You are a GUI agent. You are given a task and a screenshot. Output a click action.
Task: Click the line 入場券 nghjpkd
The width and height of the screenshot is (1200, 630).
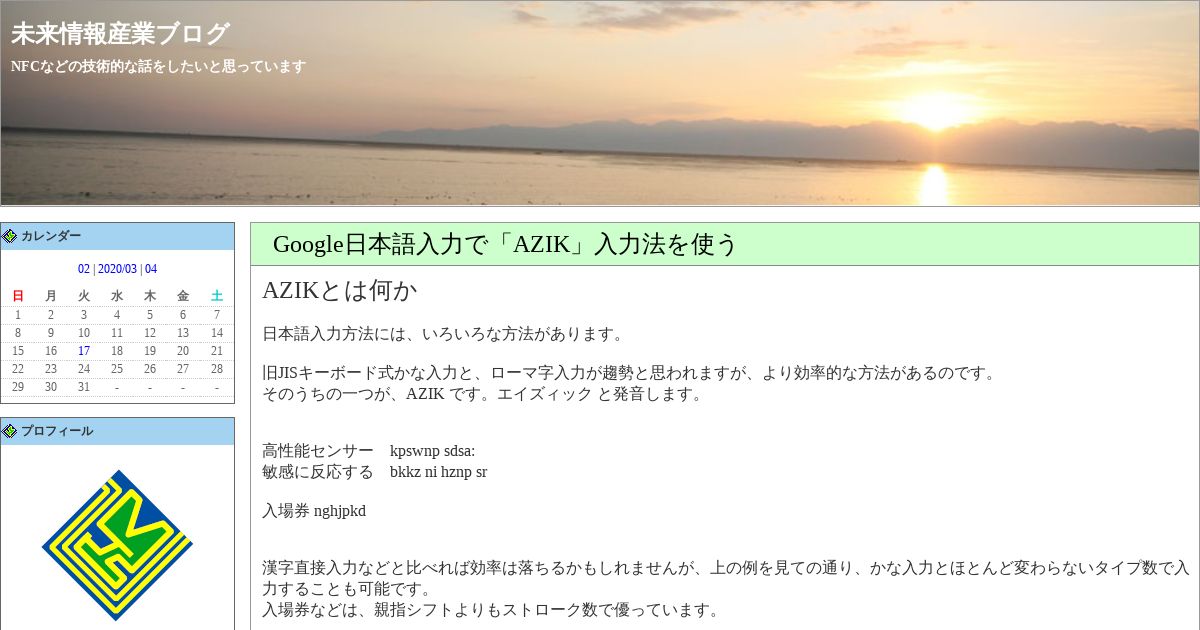click(314, 511)
